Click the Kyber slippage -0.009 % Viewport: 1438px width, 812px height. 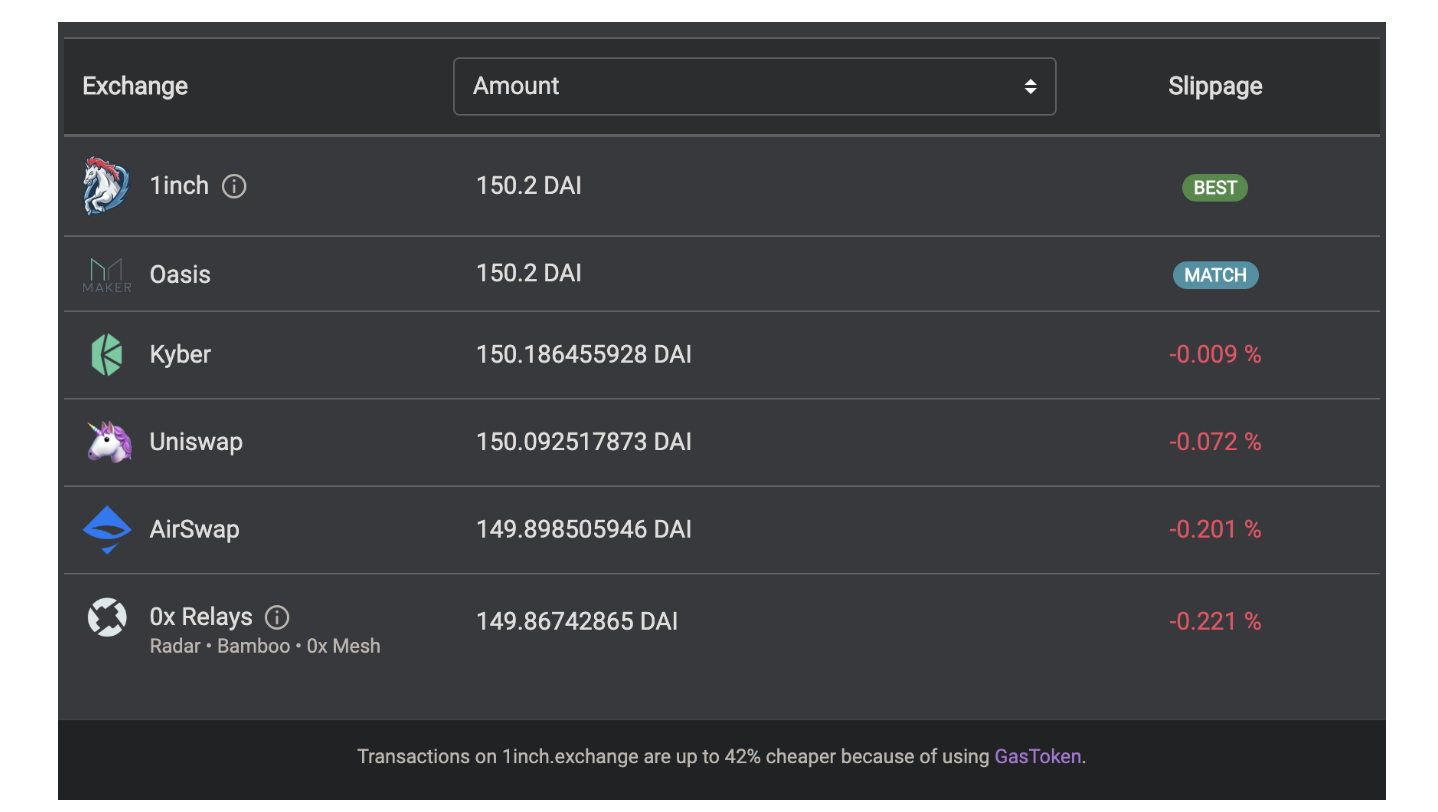coord(1215,354)
